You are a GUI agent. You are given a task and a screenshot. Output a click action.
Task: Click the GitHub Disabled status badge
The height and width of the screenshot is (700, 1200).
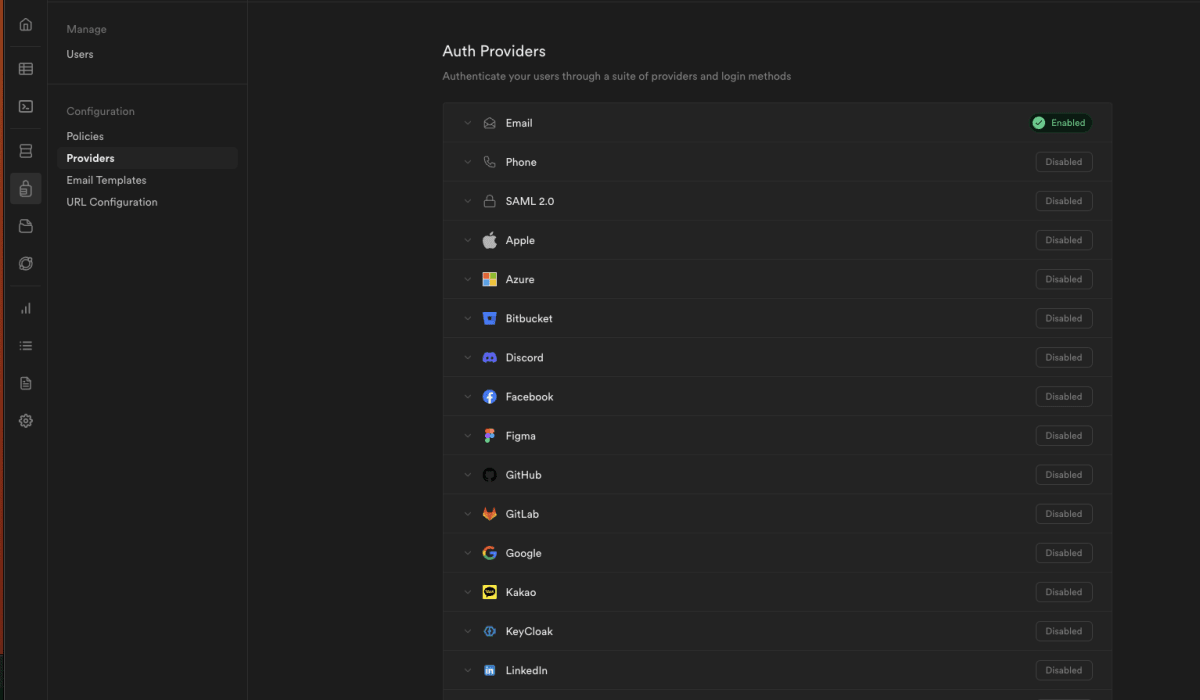point(1064,475)
